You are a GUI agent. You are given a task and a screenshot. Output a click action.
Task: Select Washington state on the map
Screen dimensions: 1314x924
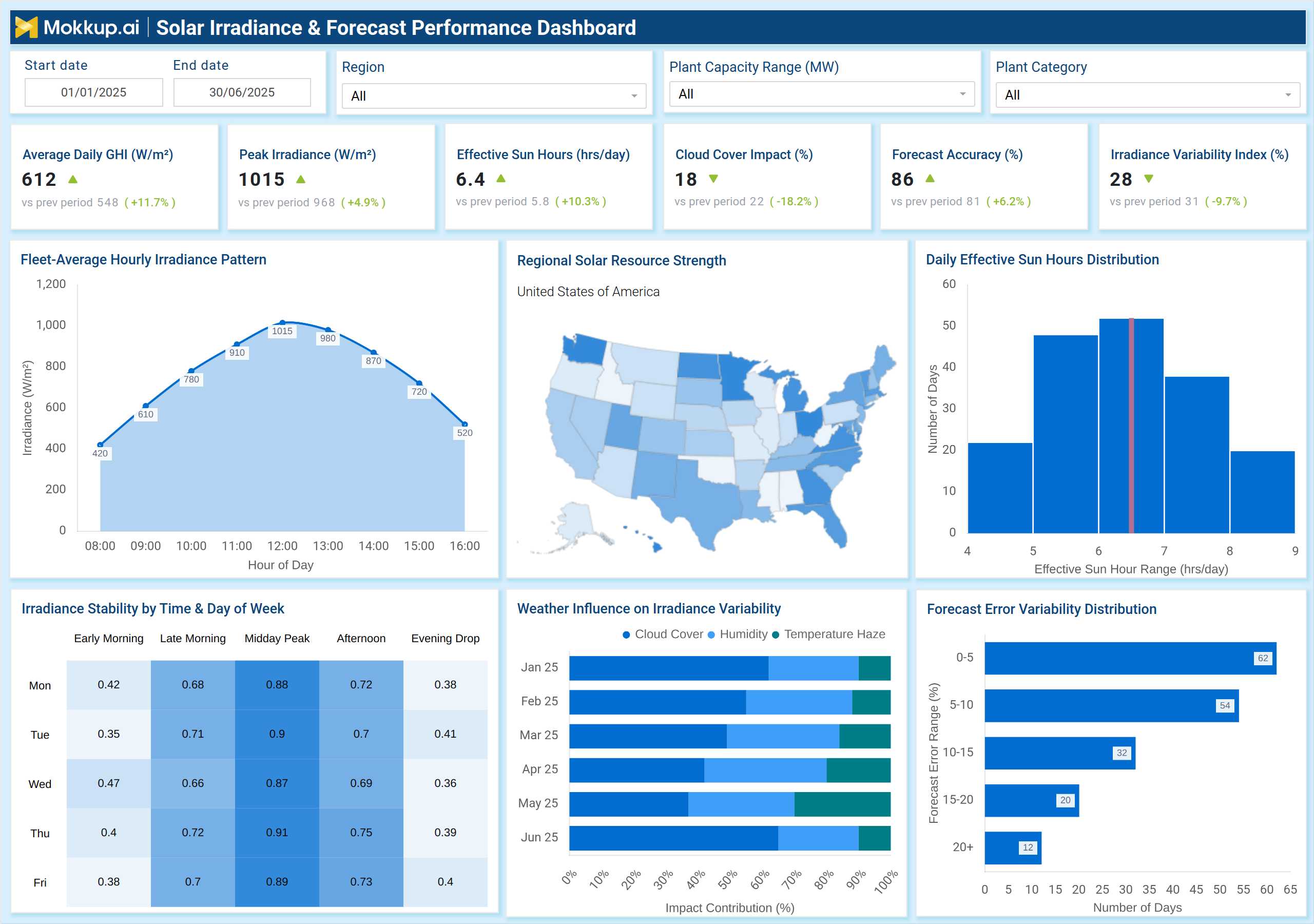point(585,348)
